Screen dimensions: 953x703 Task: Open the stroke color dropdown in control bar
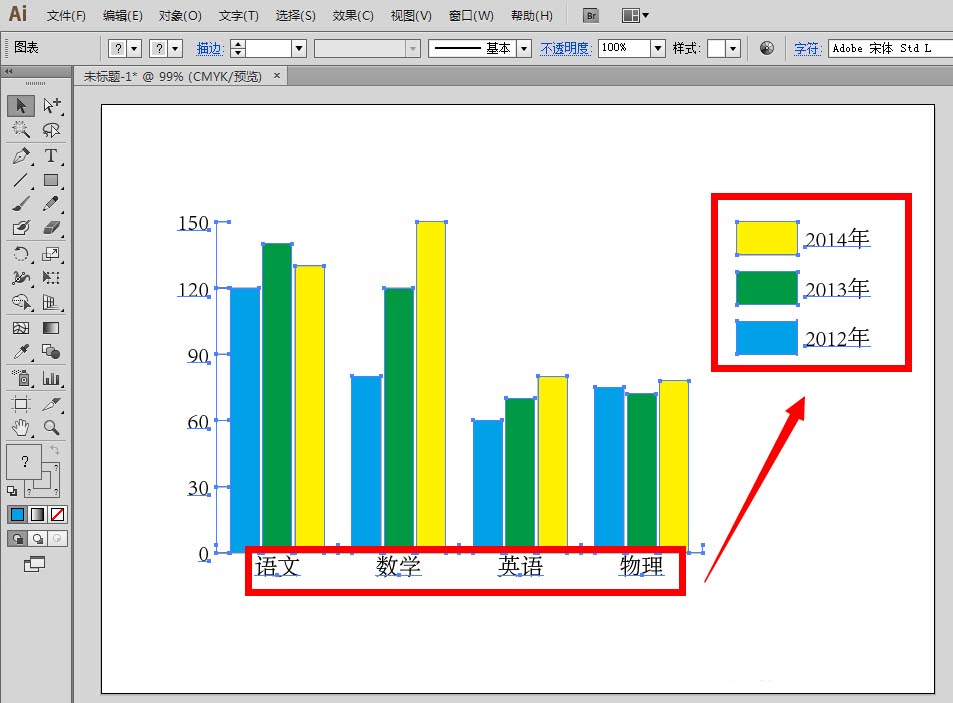click(175, 48)
